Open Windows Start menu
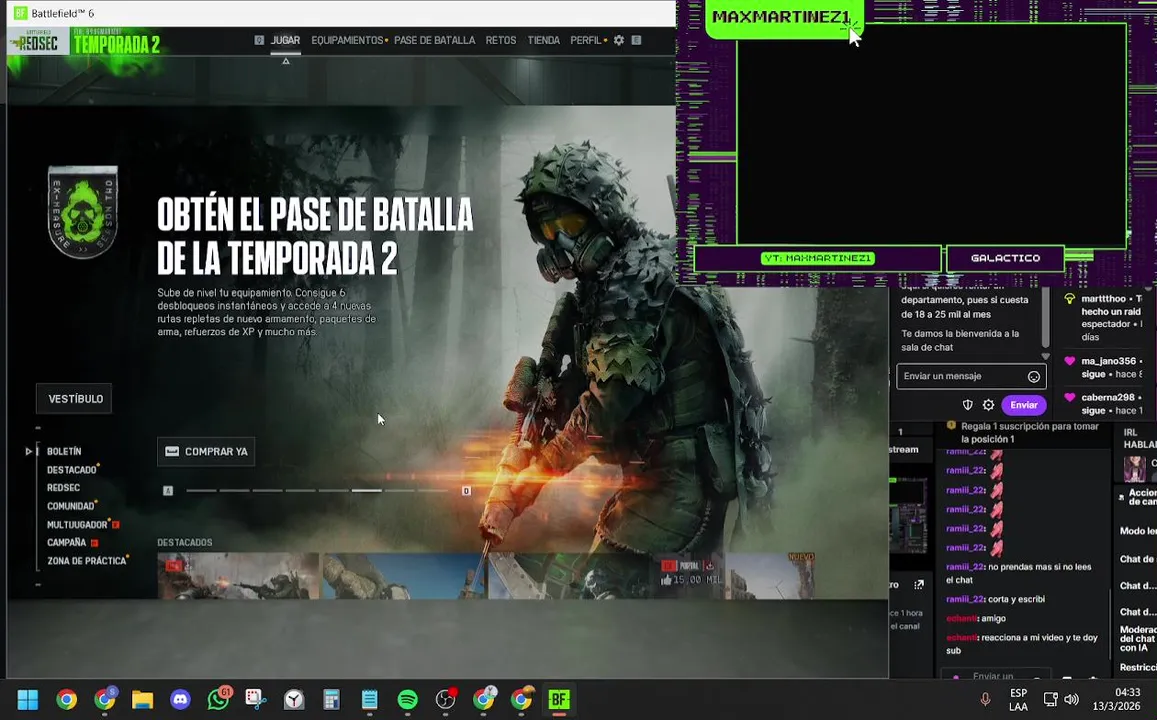Screen dimensions: 1157x720 [28, 699]
